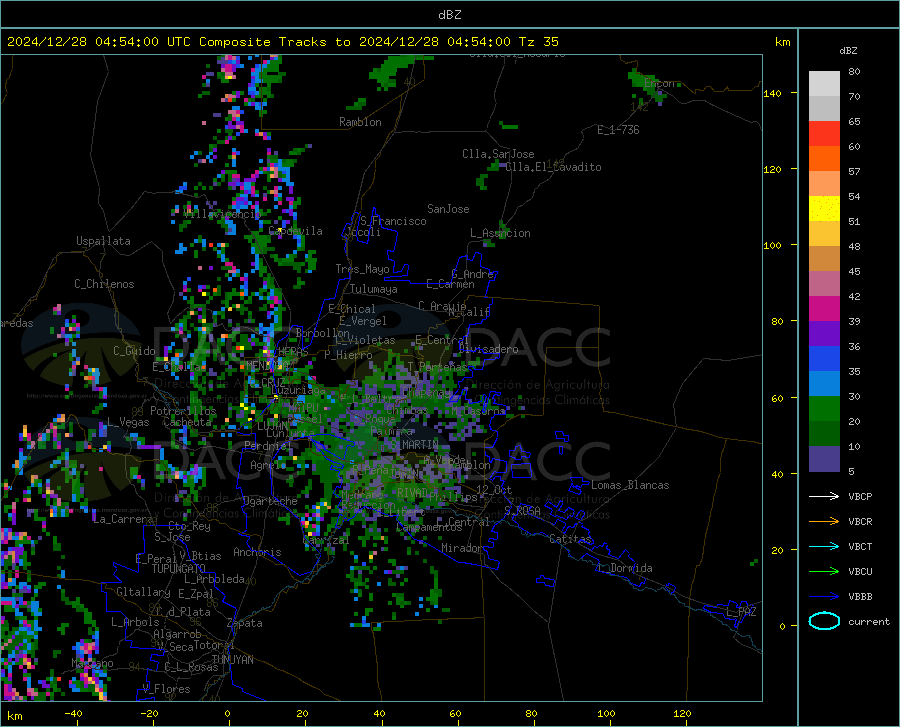
Task: Click the 'V_Flores' map label
Action: (166, 689)
